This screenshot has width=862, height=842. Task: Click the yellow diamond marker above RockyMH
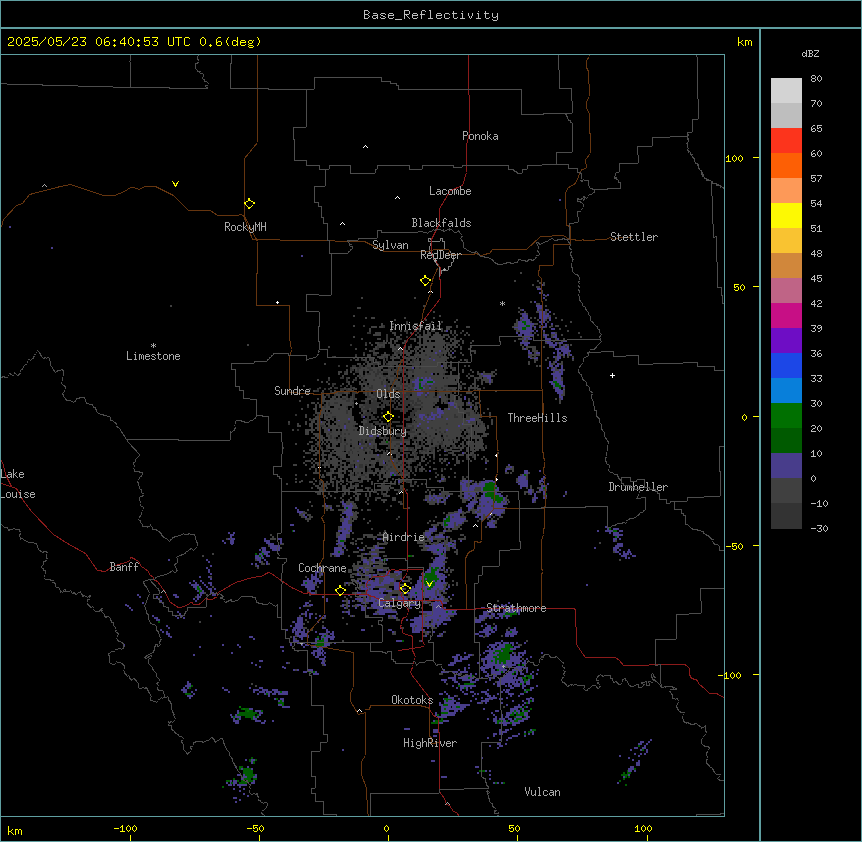point(250,204)
